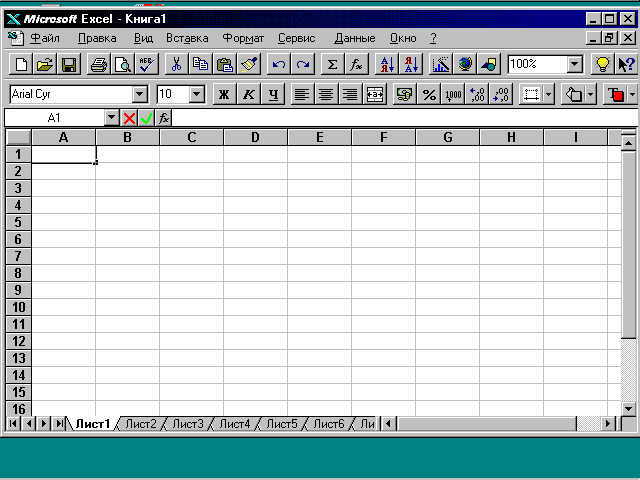This screenshot has height=480, width=640.
Task: Run the ABC spelling check
Action: (146, 64)
